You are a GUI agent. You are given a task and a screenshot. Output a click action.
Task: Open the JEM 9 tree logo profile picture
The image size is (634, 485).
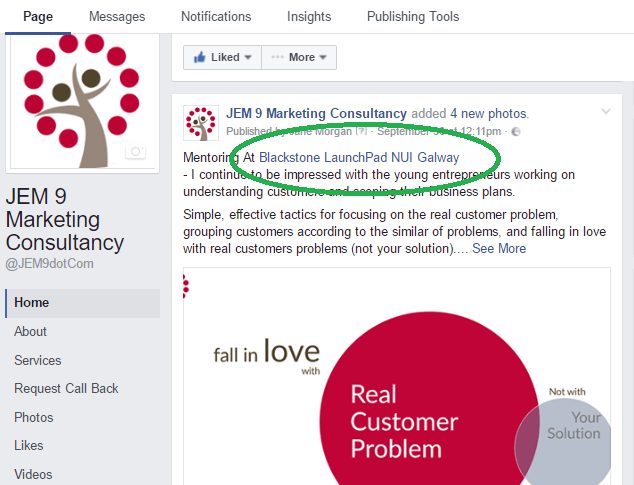pos(82,101)
